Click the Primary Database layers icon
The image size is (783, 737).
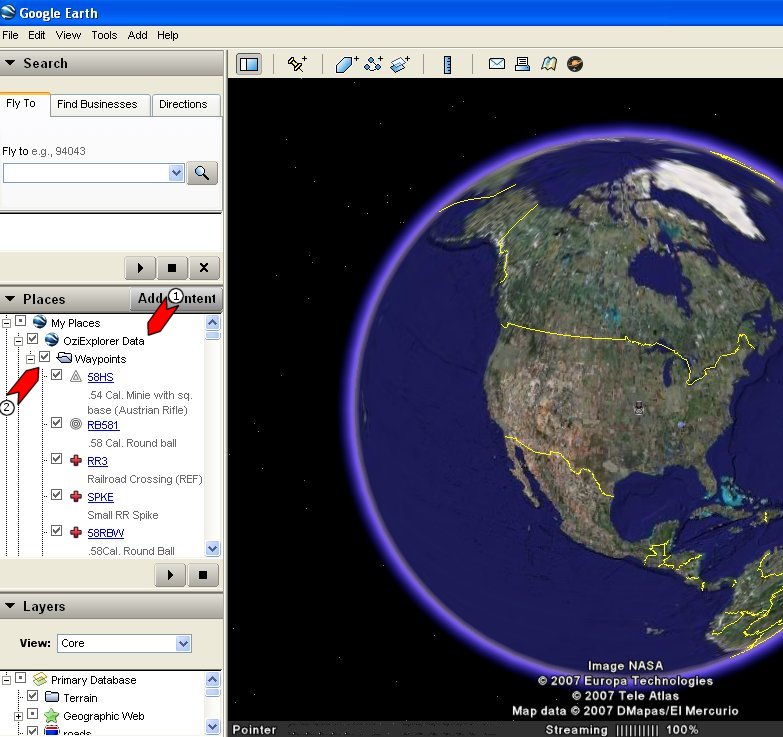39,679
